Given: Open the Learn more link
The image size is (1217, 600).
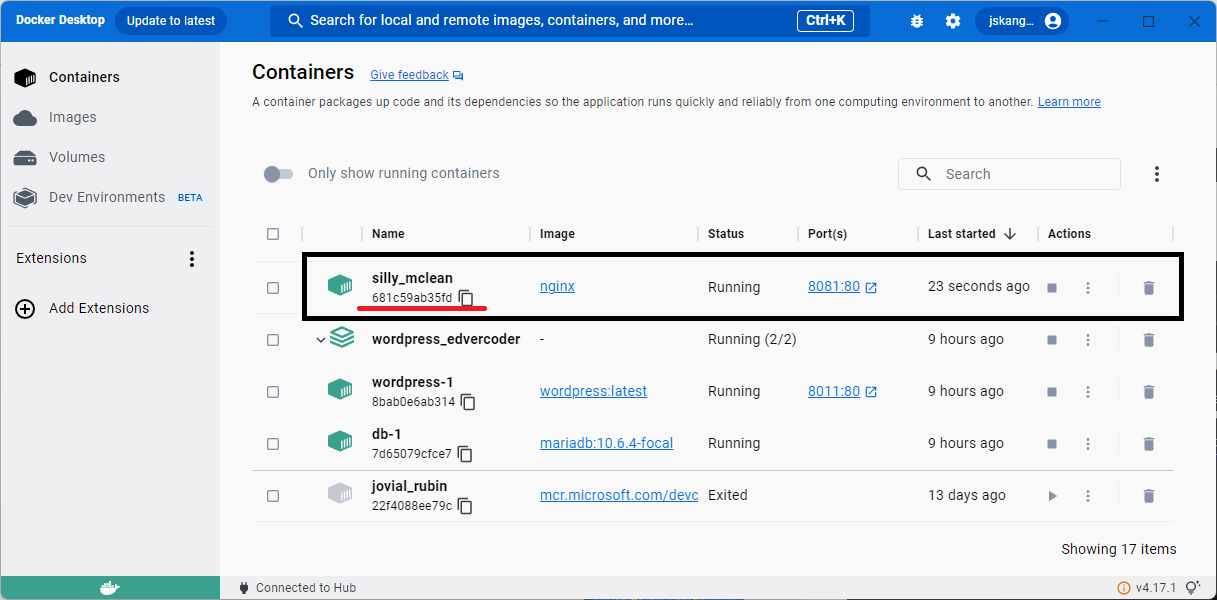Looking at the screenshot, I should tap(1069, 102).
